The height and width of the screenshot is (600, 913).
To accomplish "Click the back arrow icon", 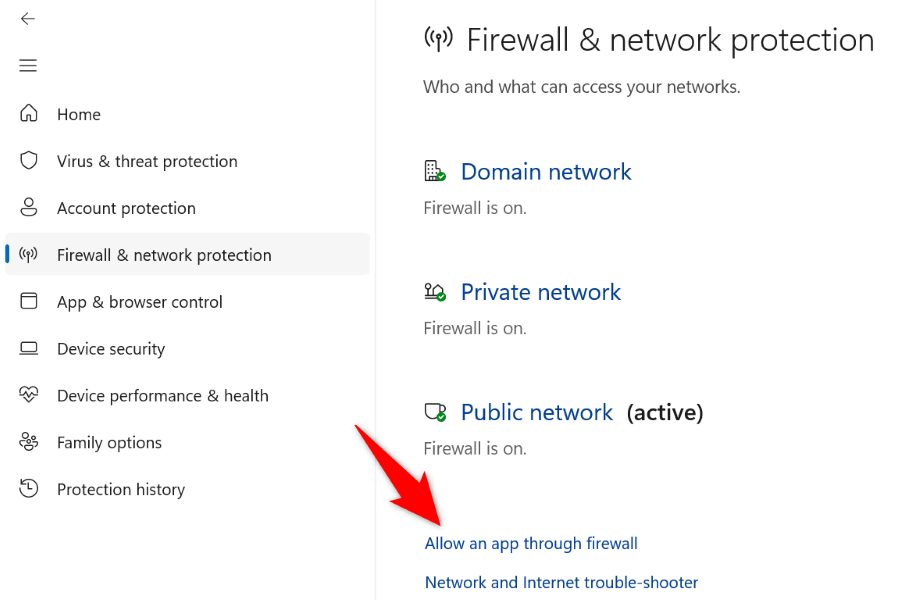I will point(28,19).
